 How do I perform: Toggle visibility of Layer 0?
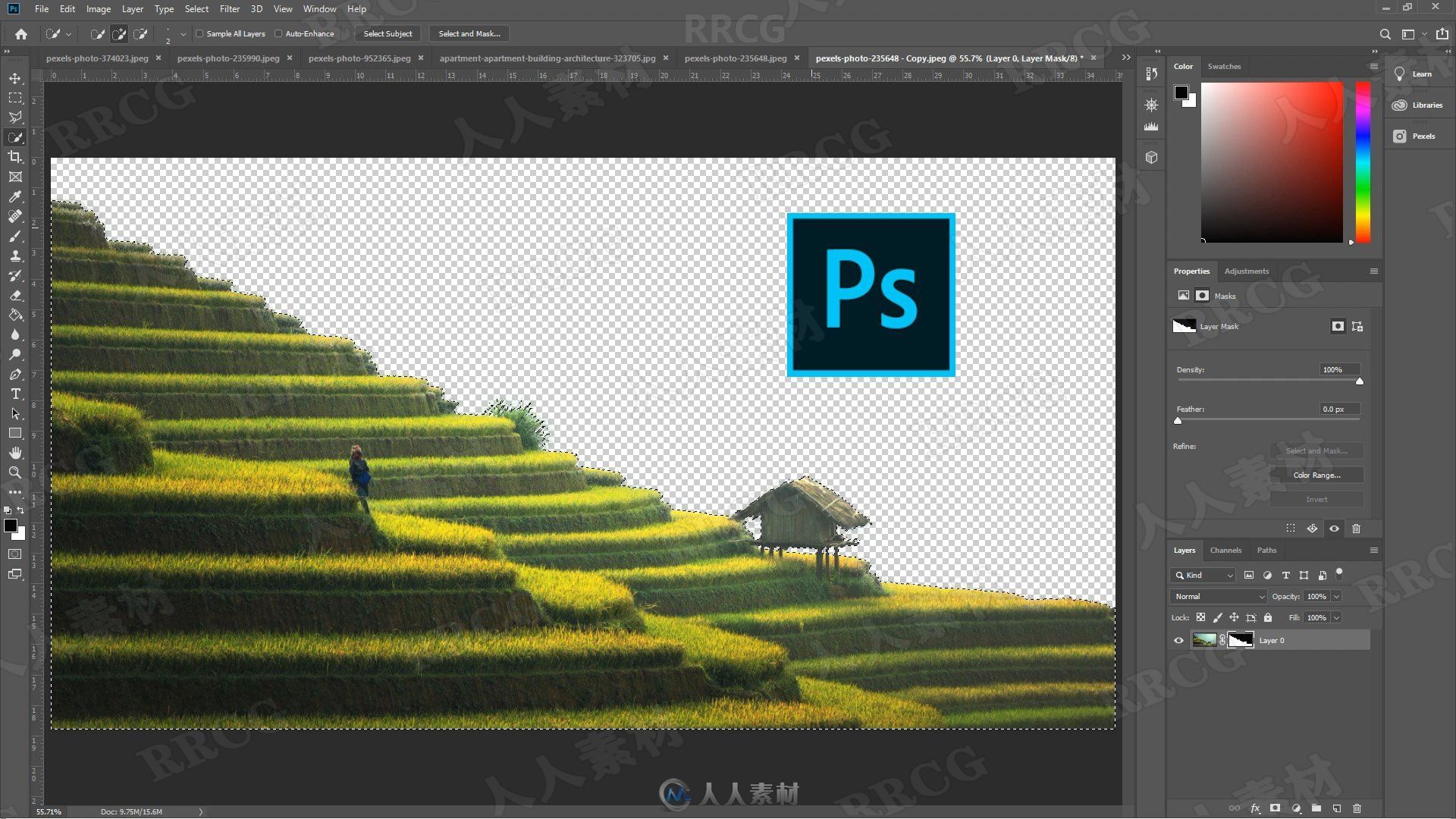click(1179, 640)
